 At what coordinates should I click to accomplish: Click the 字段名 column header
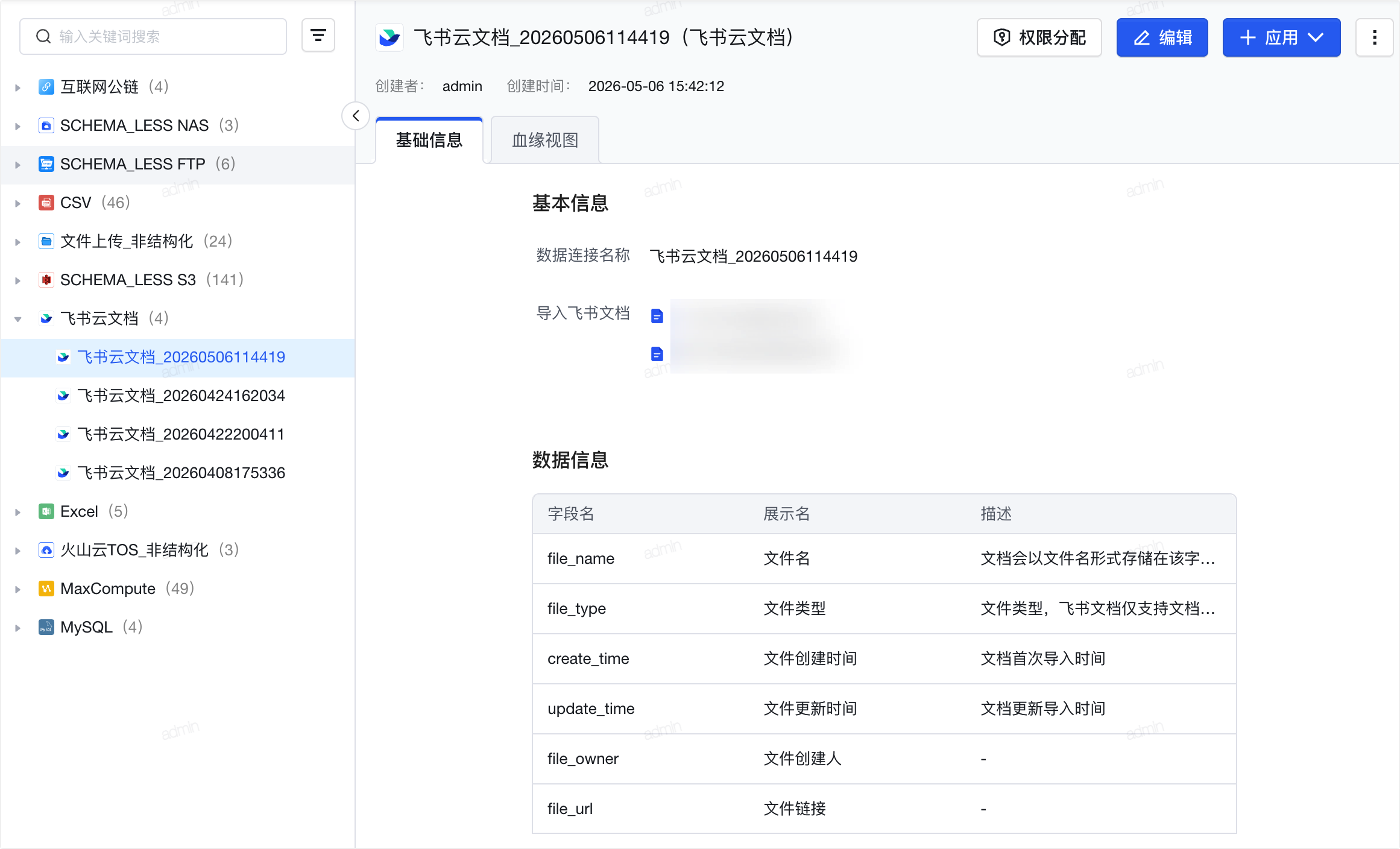click(570, 514)
